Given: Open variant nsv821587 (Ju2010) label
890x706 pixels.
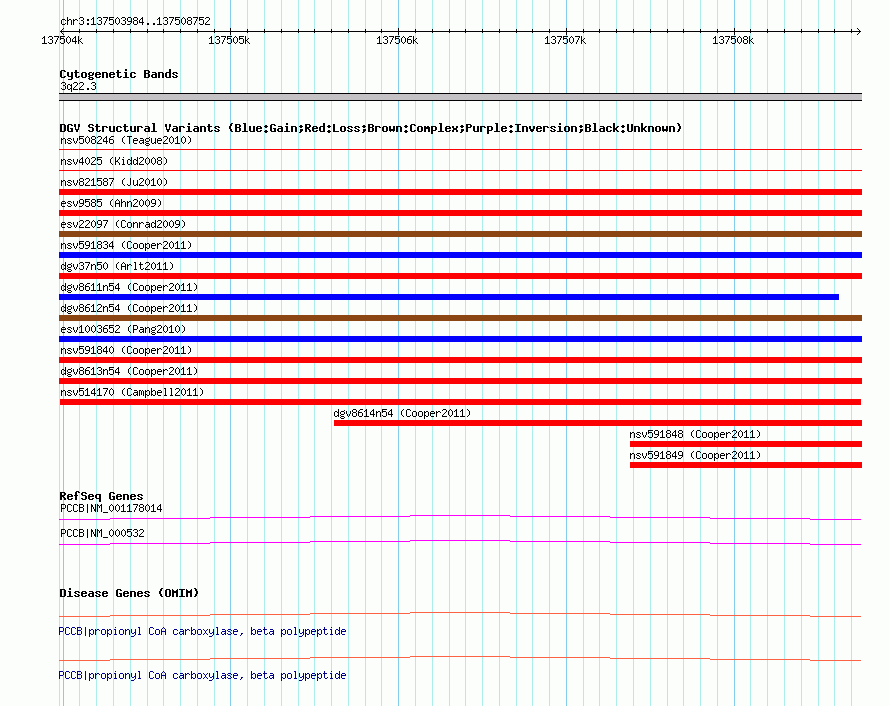Looking at the screenshot, I should (x=114, y=182).
